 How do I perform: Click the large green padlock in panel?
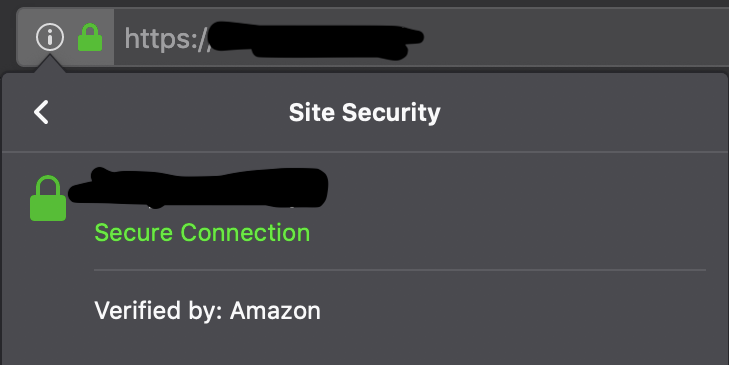(x=48, y=198)
